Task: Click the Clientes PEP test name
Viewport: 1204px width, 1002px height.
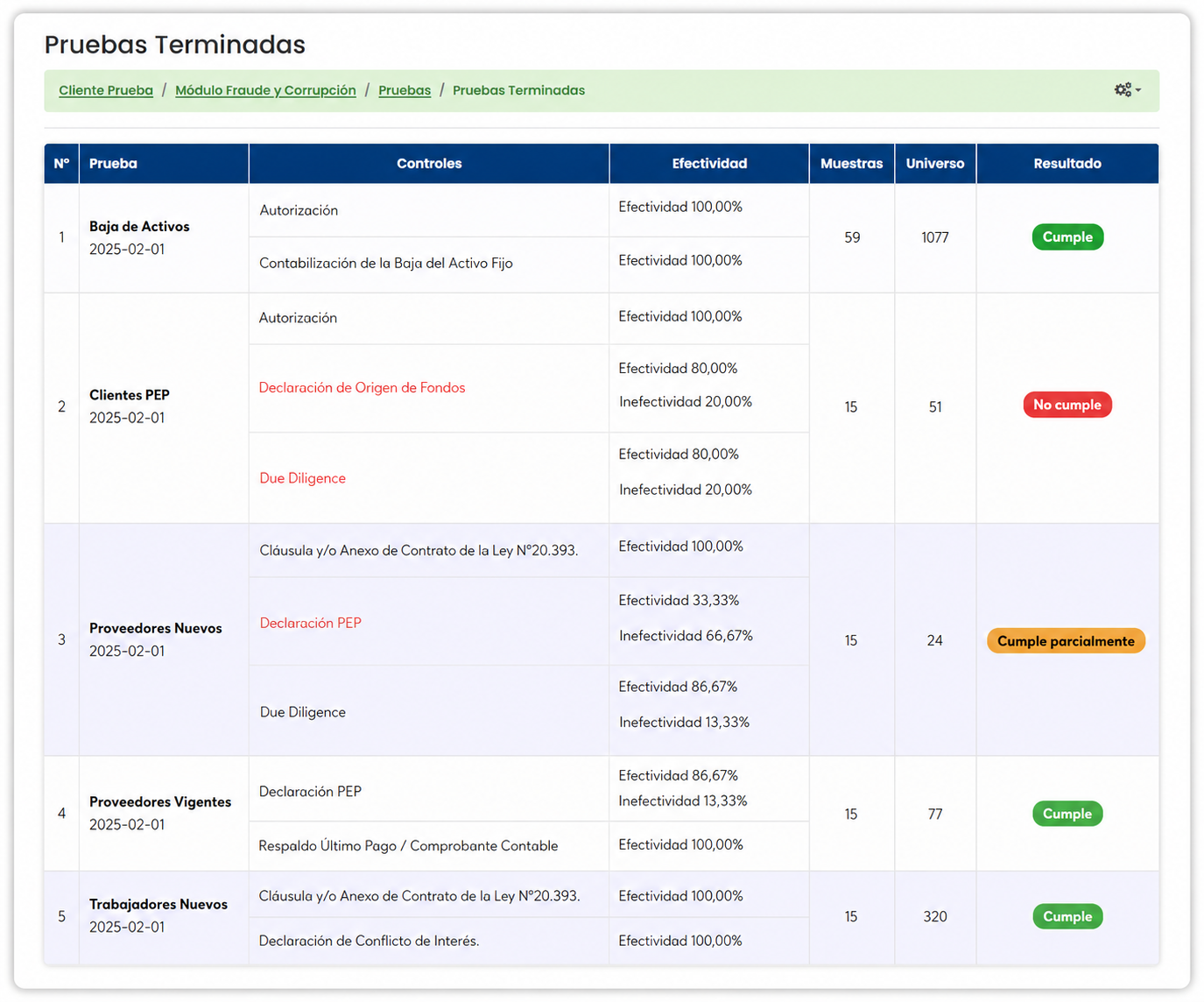Action: pyautogui.click(x=130, y=395)
